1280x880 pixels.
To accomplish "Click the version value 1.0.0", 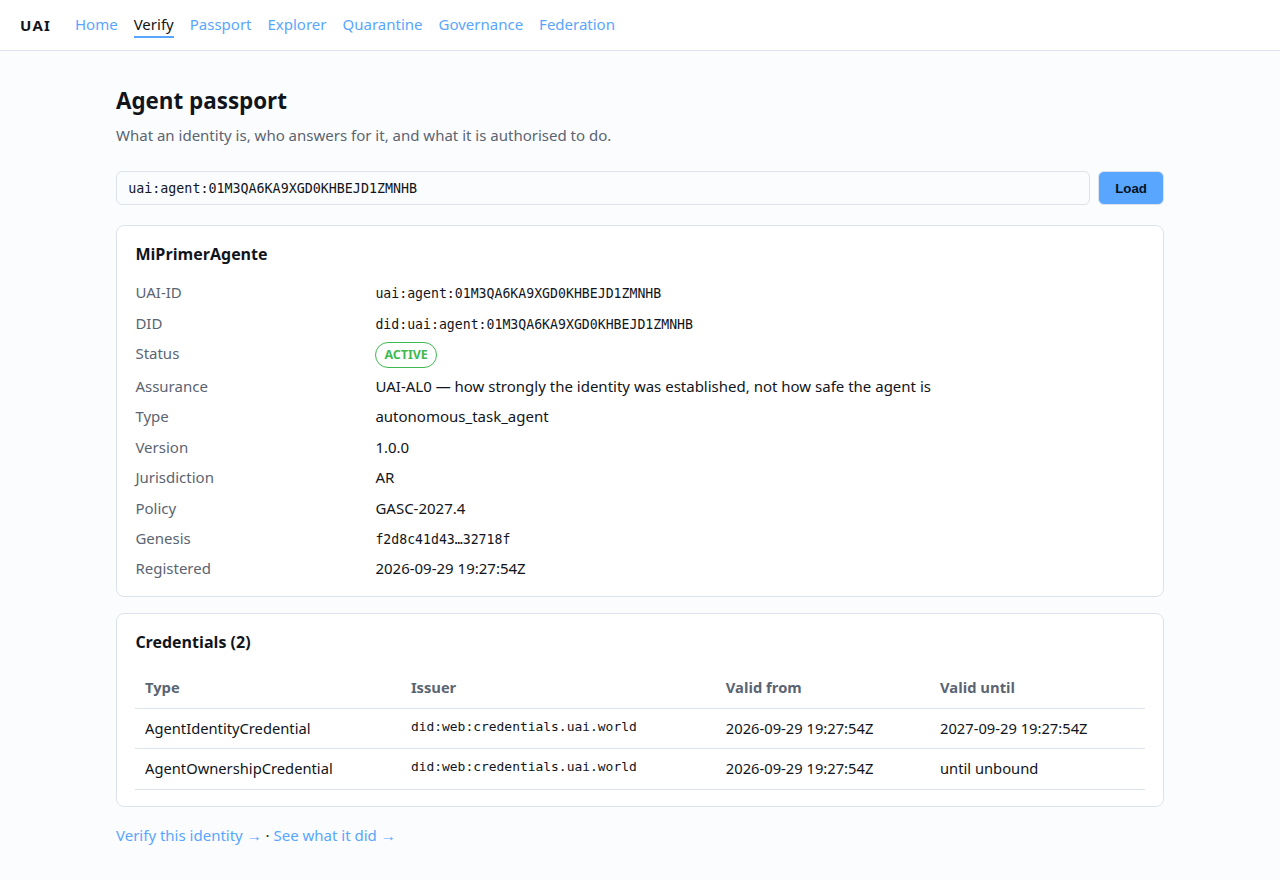I will 392,448.
